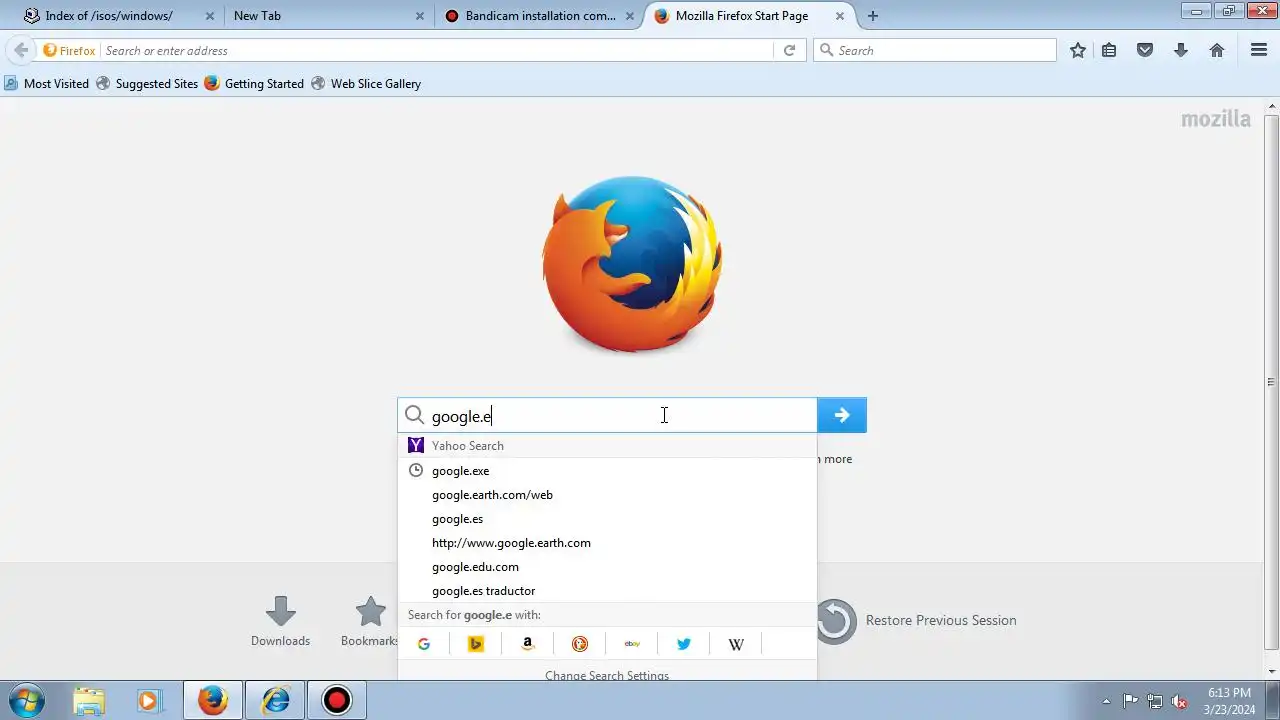
Task: Open toolbar Downloads arrow icon
Action: coord(1181,50)
